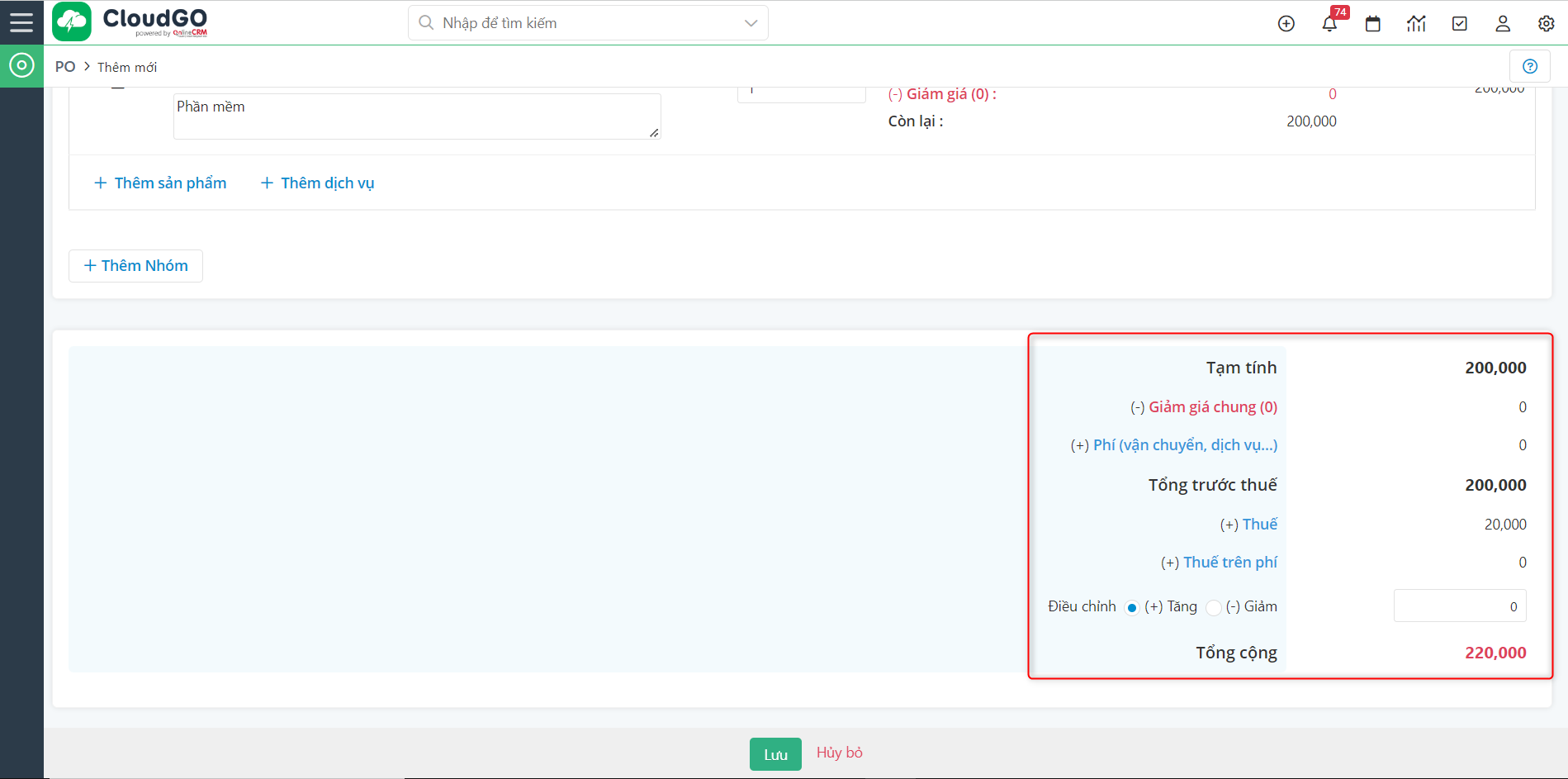Open the hamburger main menu

pos(21,22)
